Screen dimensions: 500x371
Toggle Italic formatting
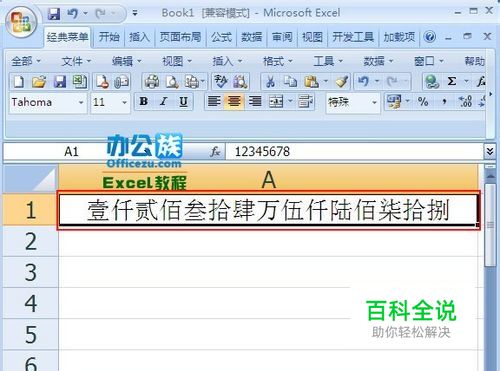(163, 102)
